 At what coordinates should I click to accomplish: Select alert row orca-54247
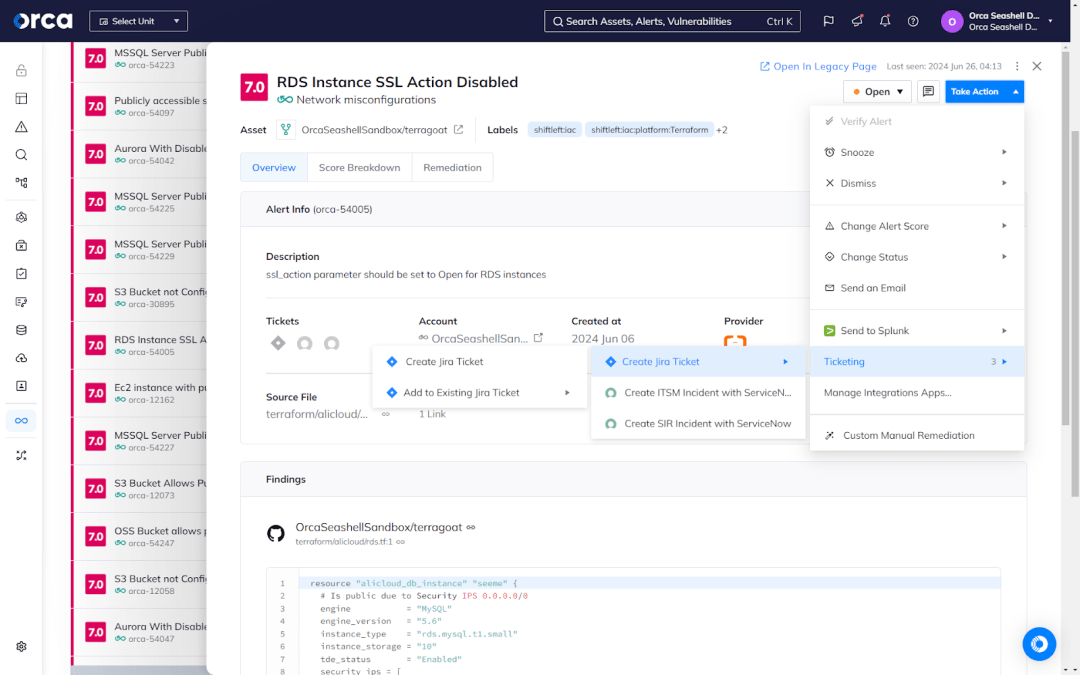140,537
